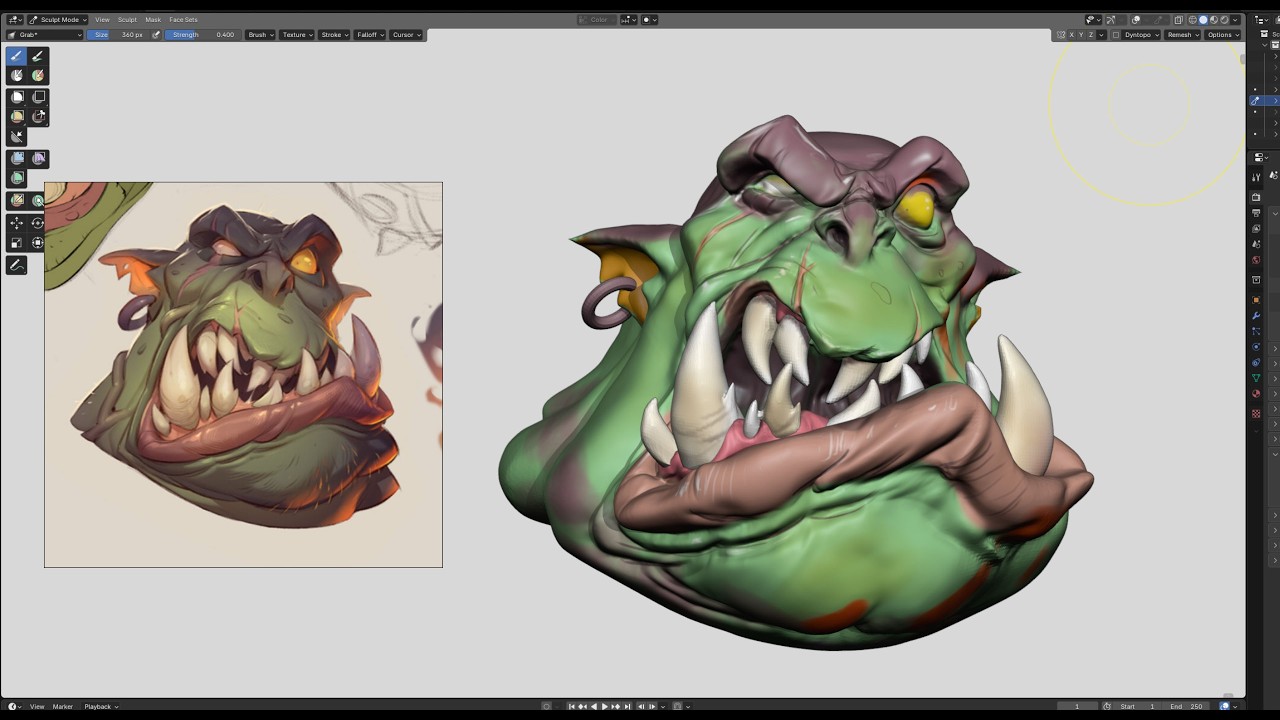Click the timeline jump to end button
1280x720 pixels.
point(627,706)
